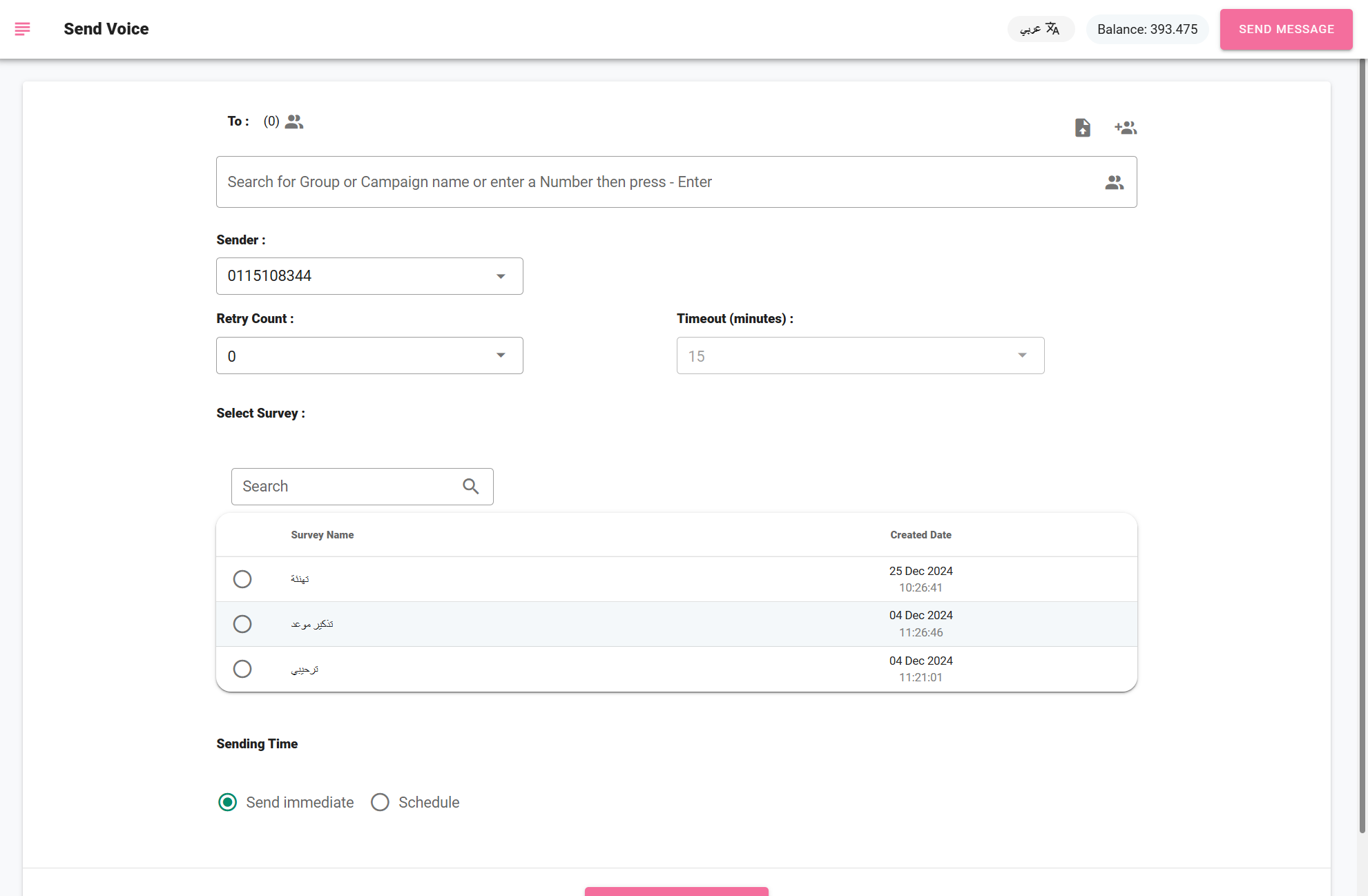This screenshot has height=896, width=1368.
Task: Click into the survey Search box
Action: [362, 487]
